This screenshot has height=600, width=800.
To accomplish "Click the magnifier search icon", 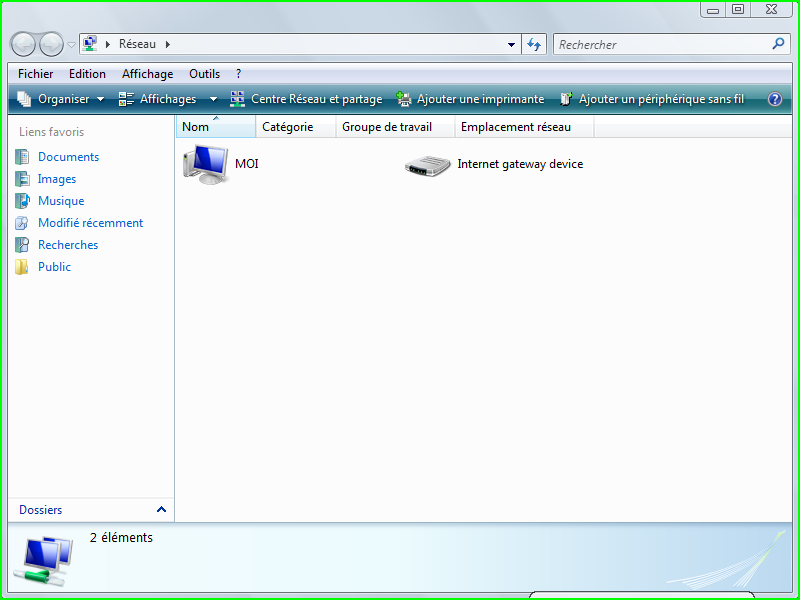I will [778, 44].
